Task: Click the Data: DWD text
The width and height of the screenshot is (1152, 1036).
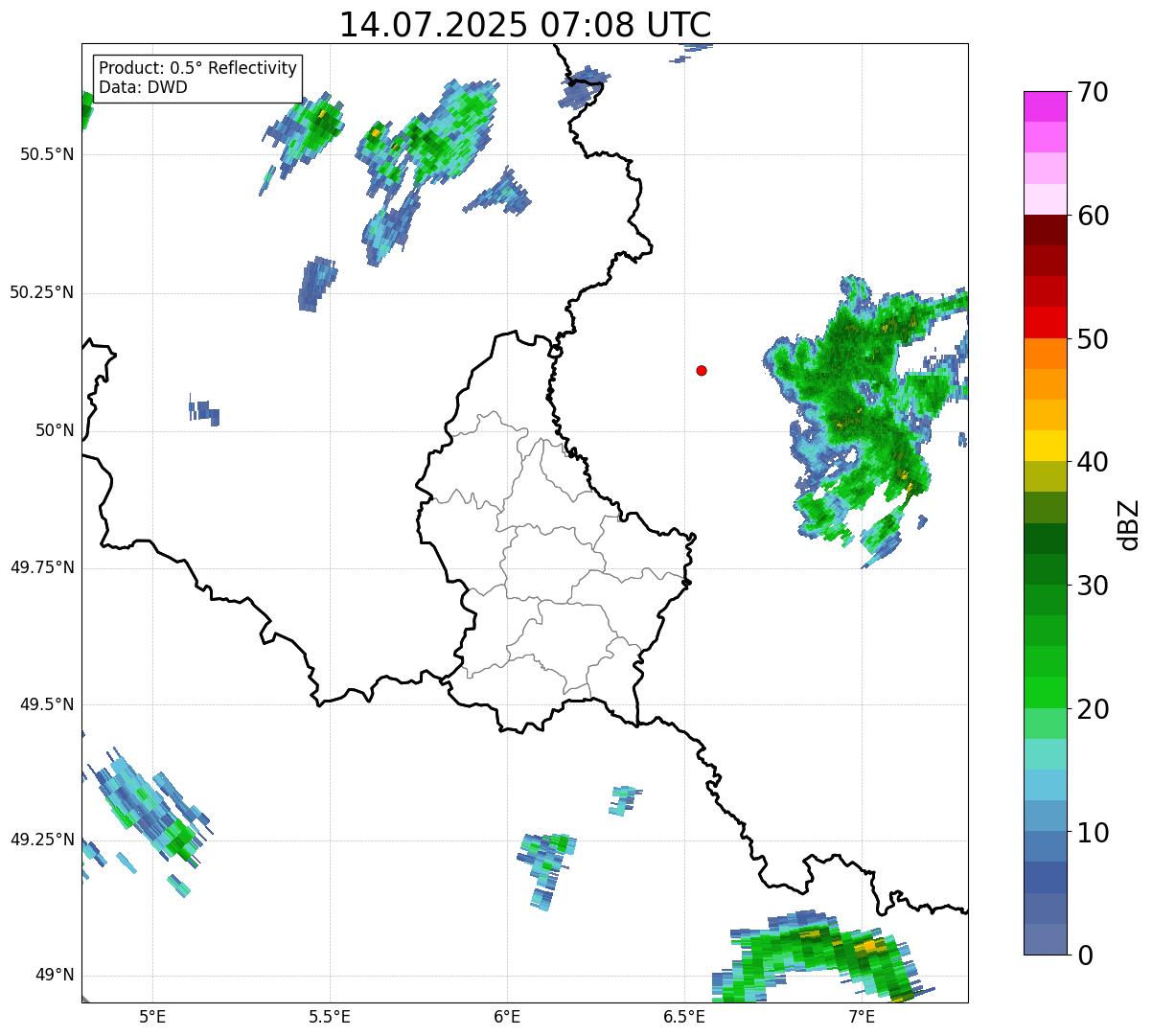Action: pyautogui.click(x=143, y=87)
